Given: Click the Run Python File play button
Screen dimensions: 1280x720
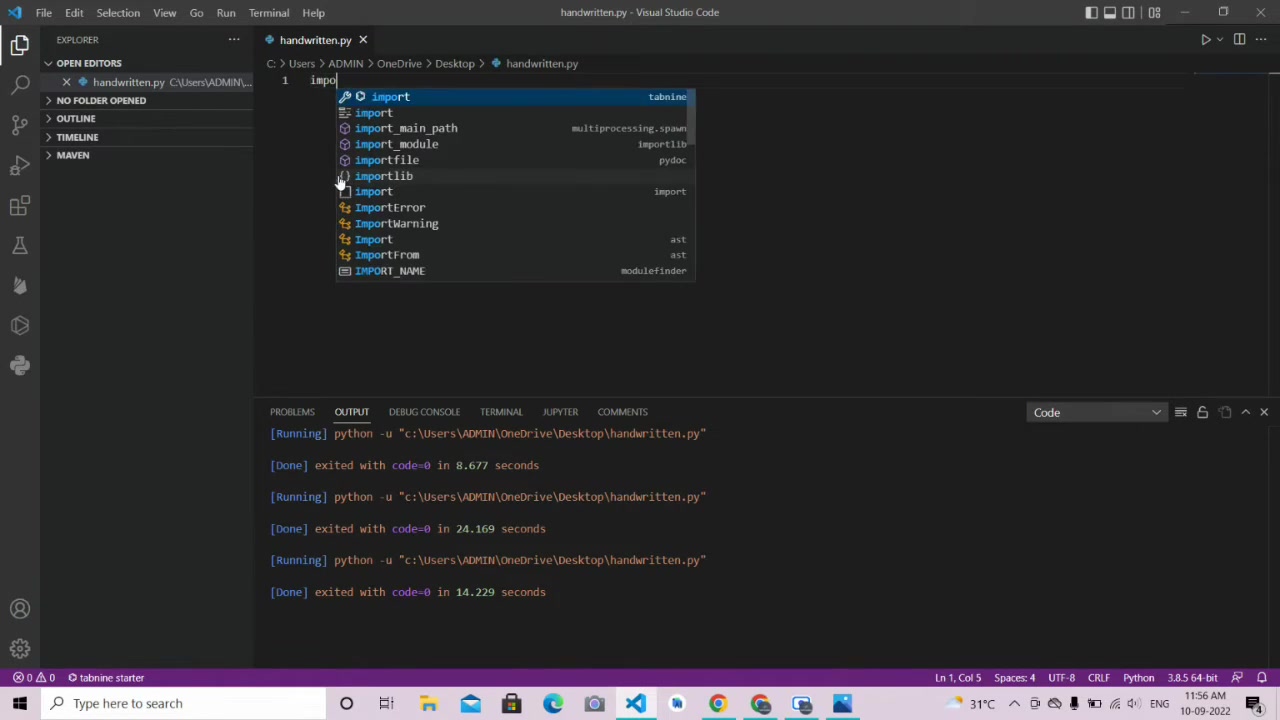Looking at the screenshot, I should [1205, 40].
